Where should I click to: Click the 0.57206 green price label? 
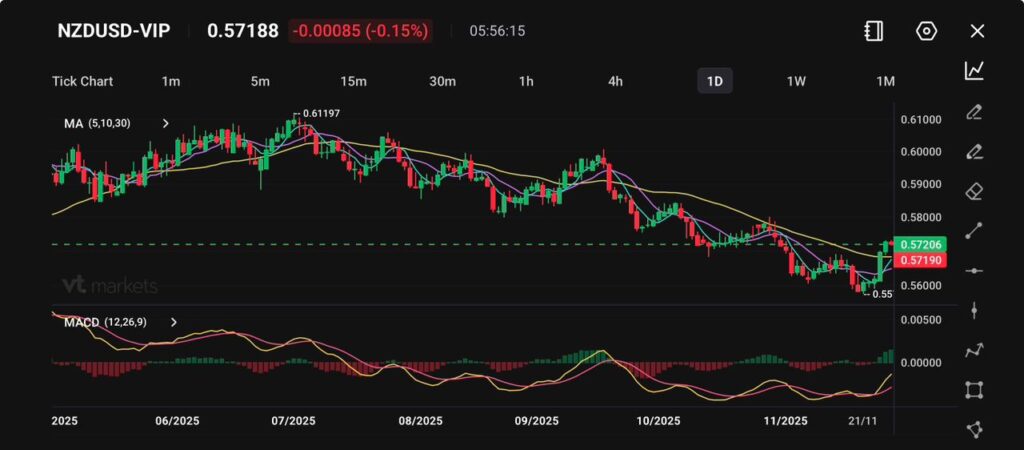pyautogui.click(x=918, y=244)
